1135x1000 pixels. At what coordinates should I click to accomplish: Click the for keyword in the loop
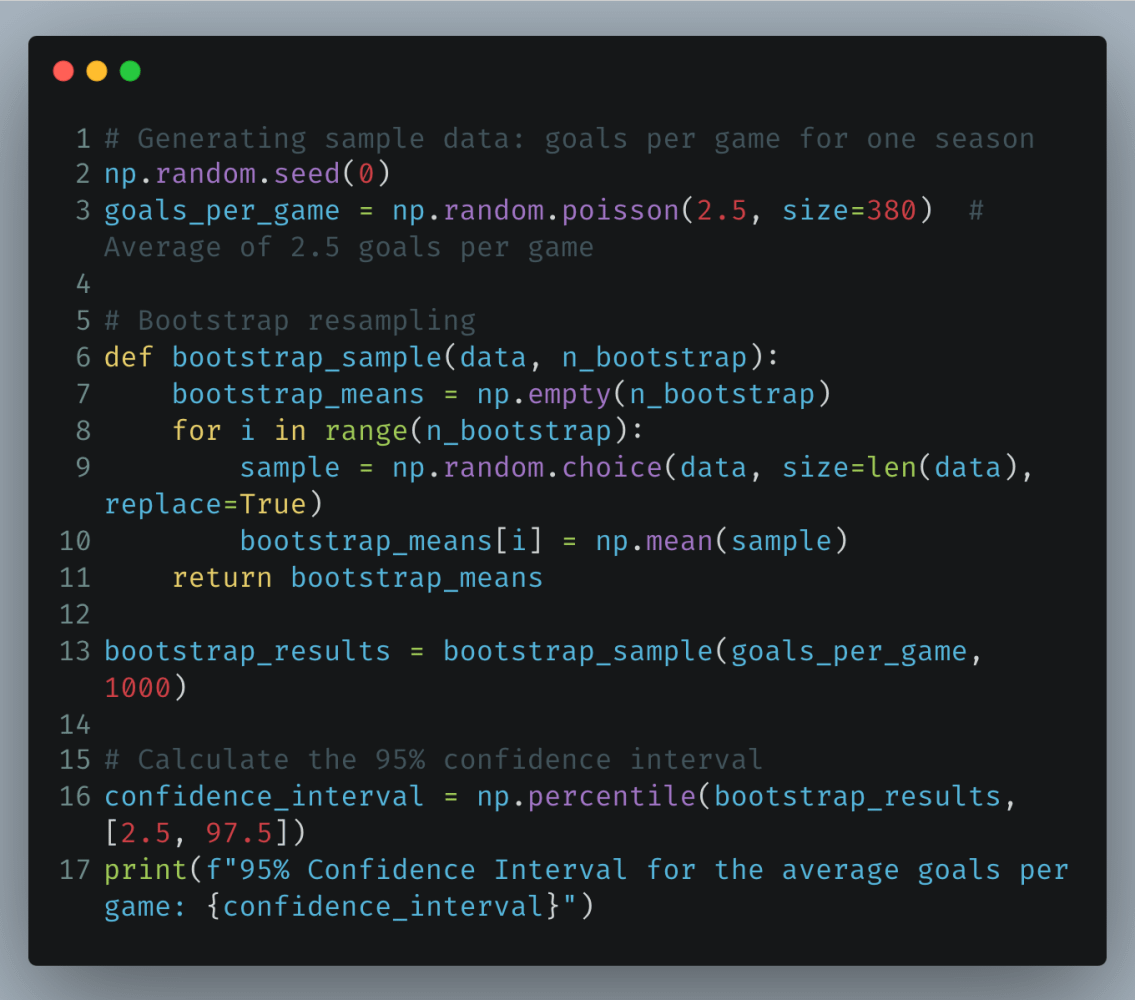click(x=197, y=430)
